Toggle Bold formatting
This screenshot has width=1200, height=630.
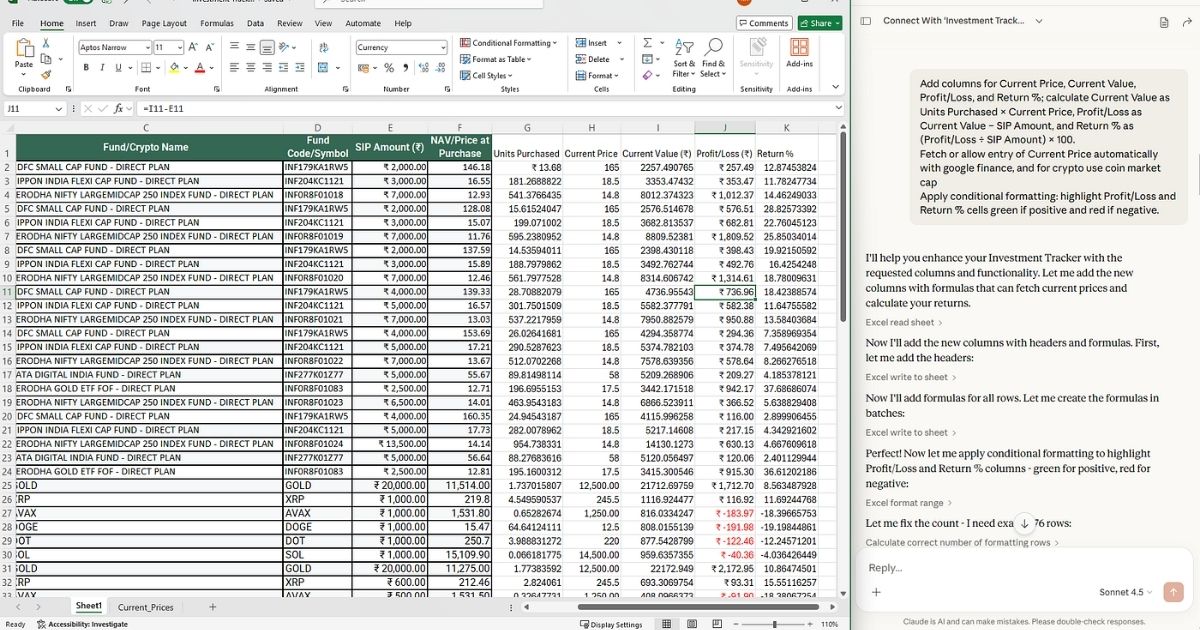point(87,68)
